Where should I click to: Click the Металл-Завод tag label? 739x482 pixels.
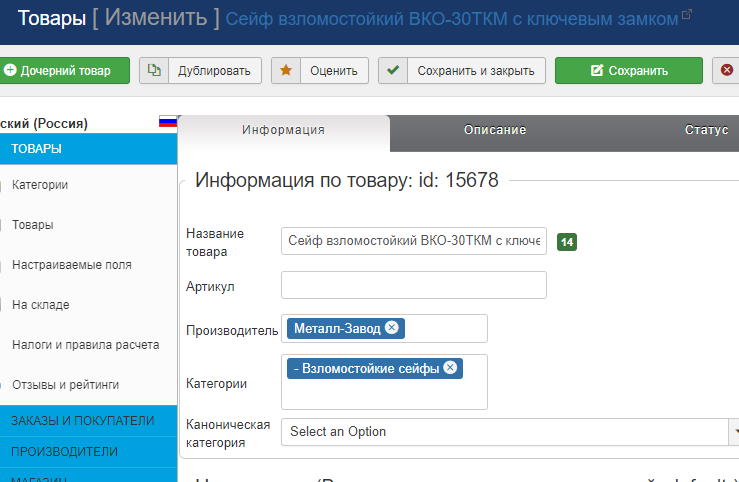tap(337, 328)
